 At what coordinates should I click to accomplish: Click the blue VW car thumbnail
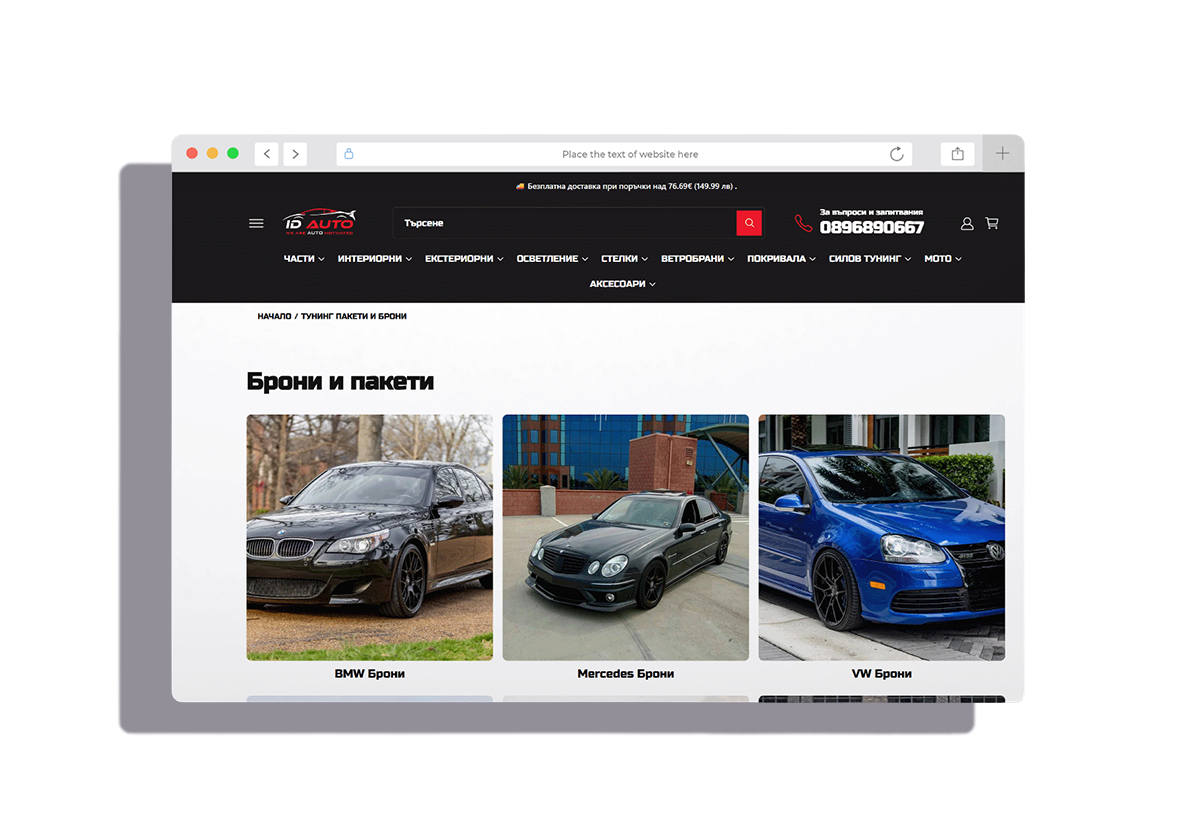click(x=882, y=538)
